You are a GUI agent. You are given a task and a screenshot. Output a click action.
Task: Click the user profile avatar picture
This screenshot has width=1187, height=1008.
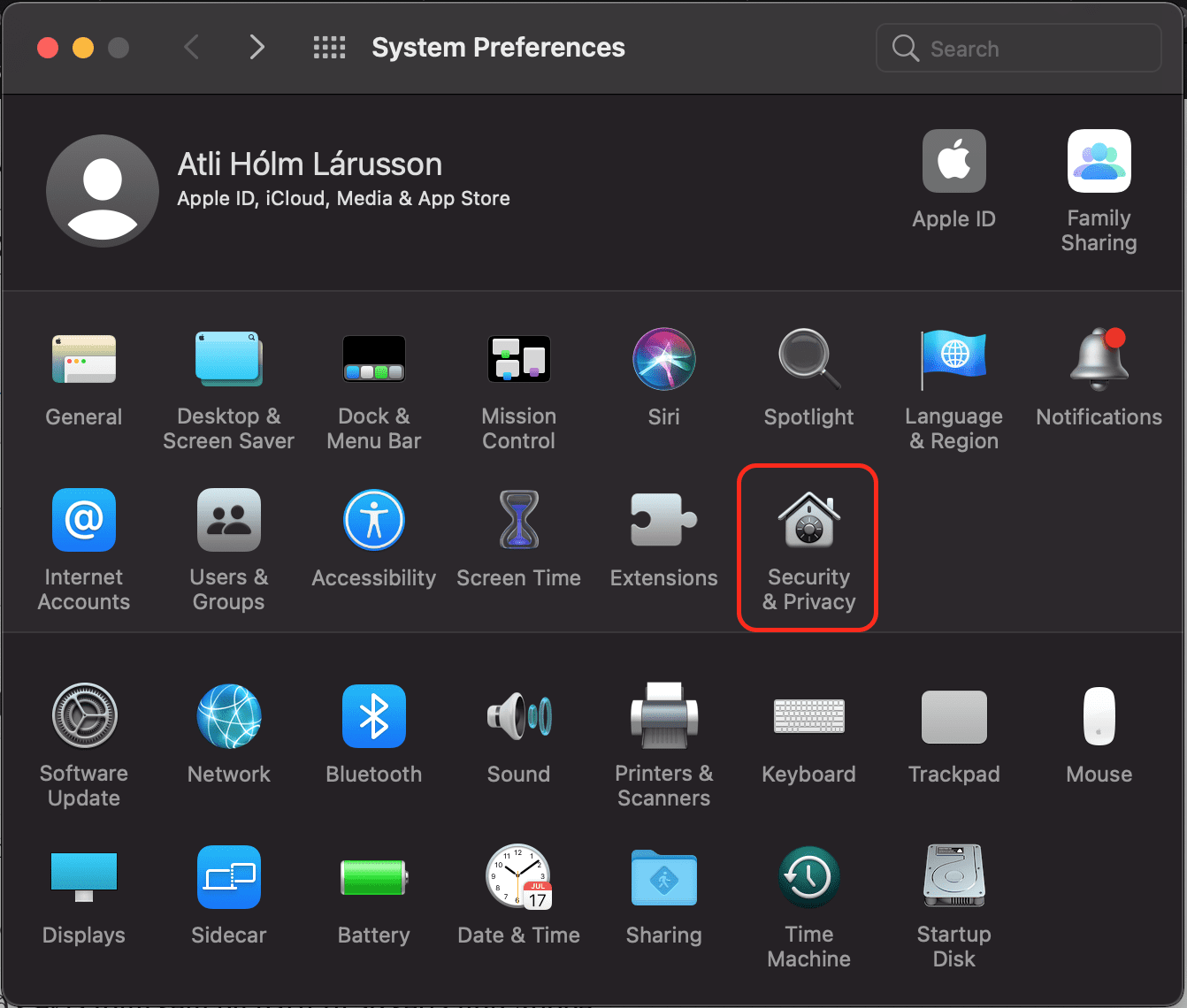pyautogui.click(x=103, y=191)
